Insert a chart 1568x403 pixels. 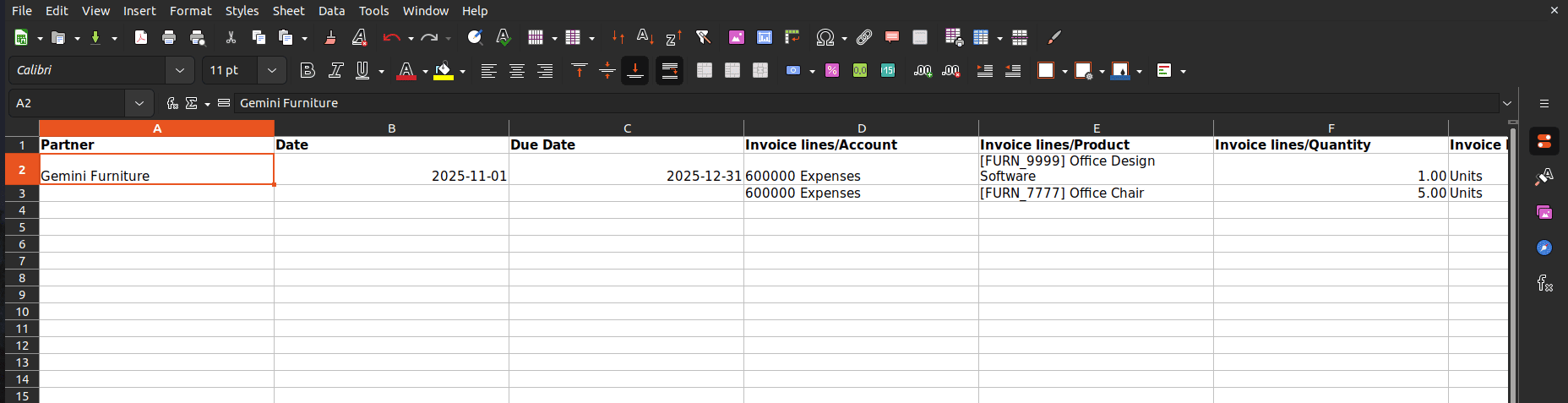(765, 37)
